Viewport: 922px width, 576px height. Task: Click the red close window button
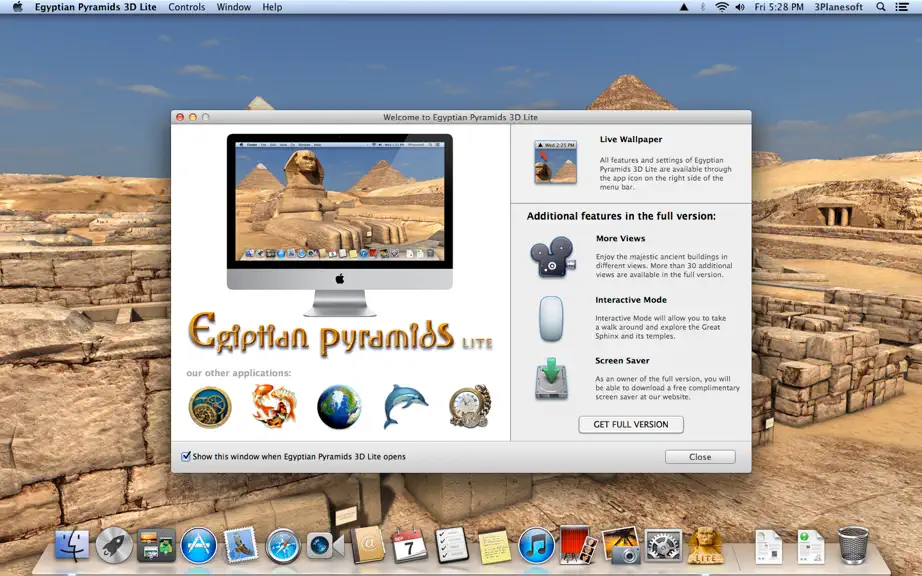tap(180, 117)
